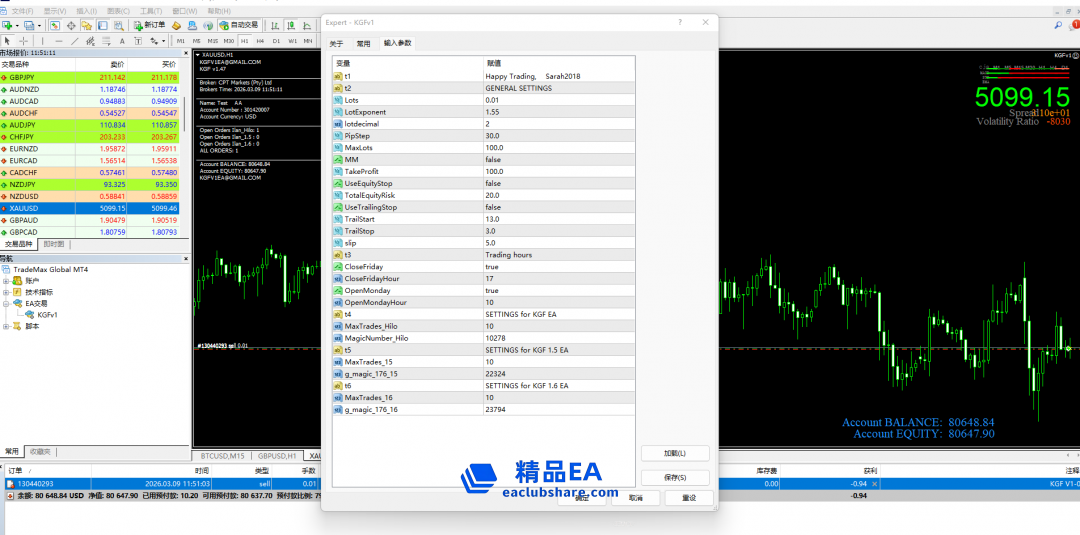The width and height of the screenshot is (1080, 535).
Task: Select the KGFv1 expert in navigator
Action: tap(47, 314)
